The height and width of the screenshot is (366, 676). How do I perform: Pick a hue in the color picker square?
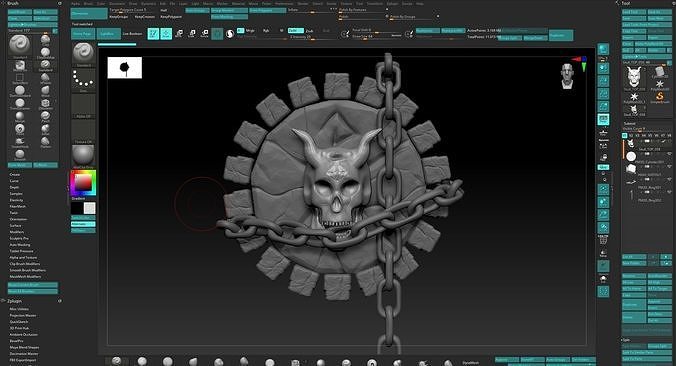(83, 183)
